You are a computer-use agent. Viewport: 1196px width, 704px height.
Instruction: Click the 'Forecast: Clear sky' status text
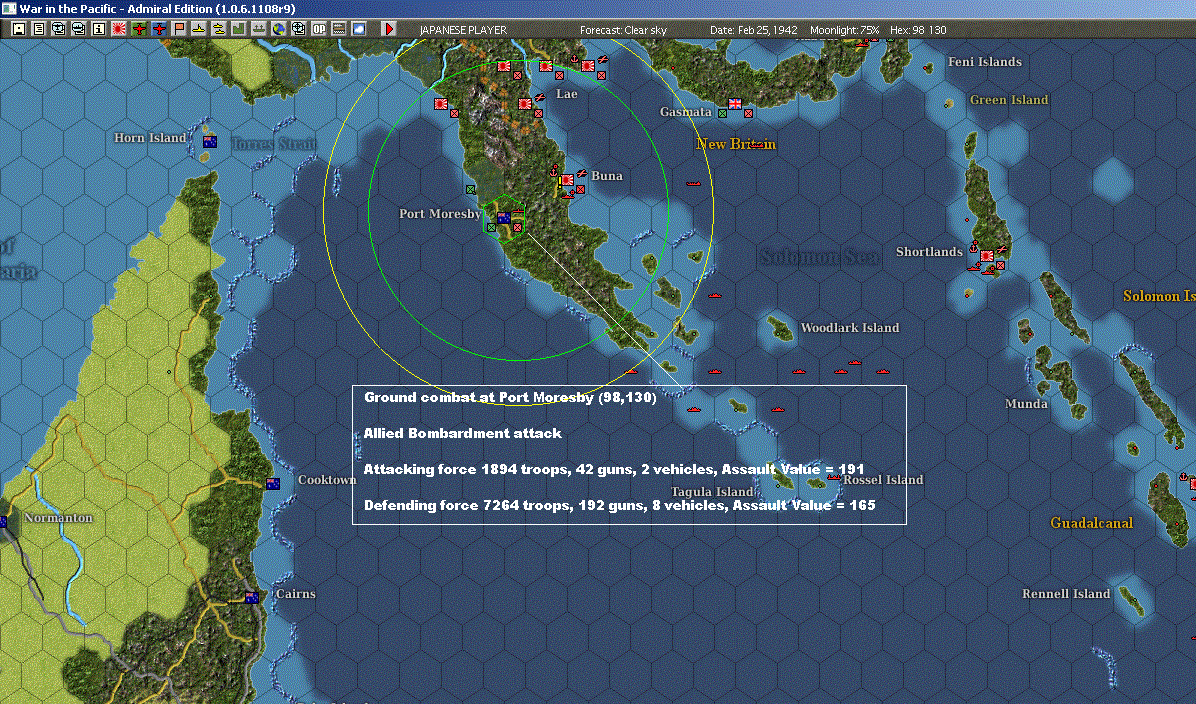[x=623, y=30]
